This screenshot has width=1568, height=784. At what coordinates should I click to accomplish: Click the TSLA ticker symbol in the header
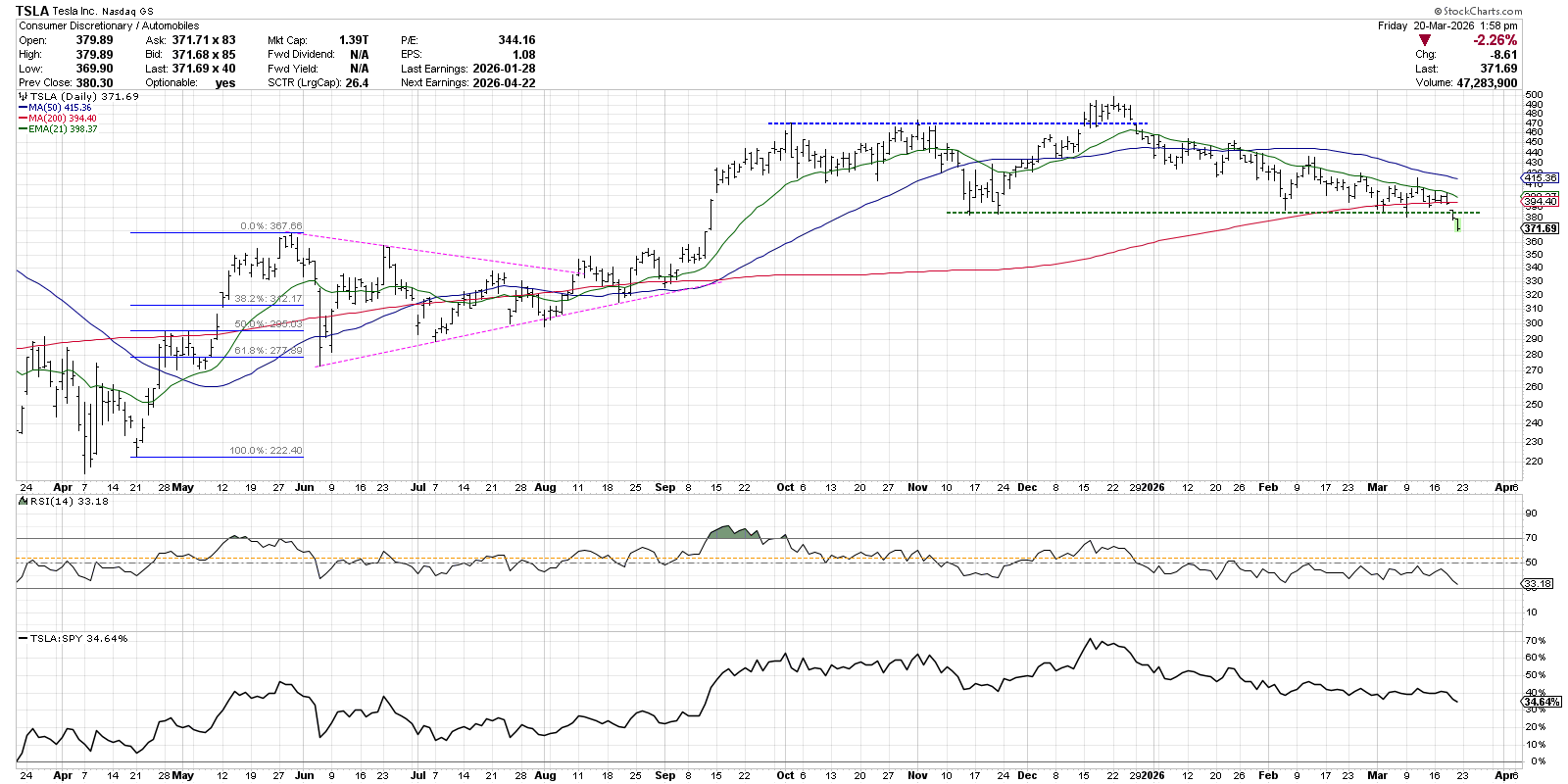pyautogui.click(x=32, y=11)
